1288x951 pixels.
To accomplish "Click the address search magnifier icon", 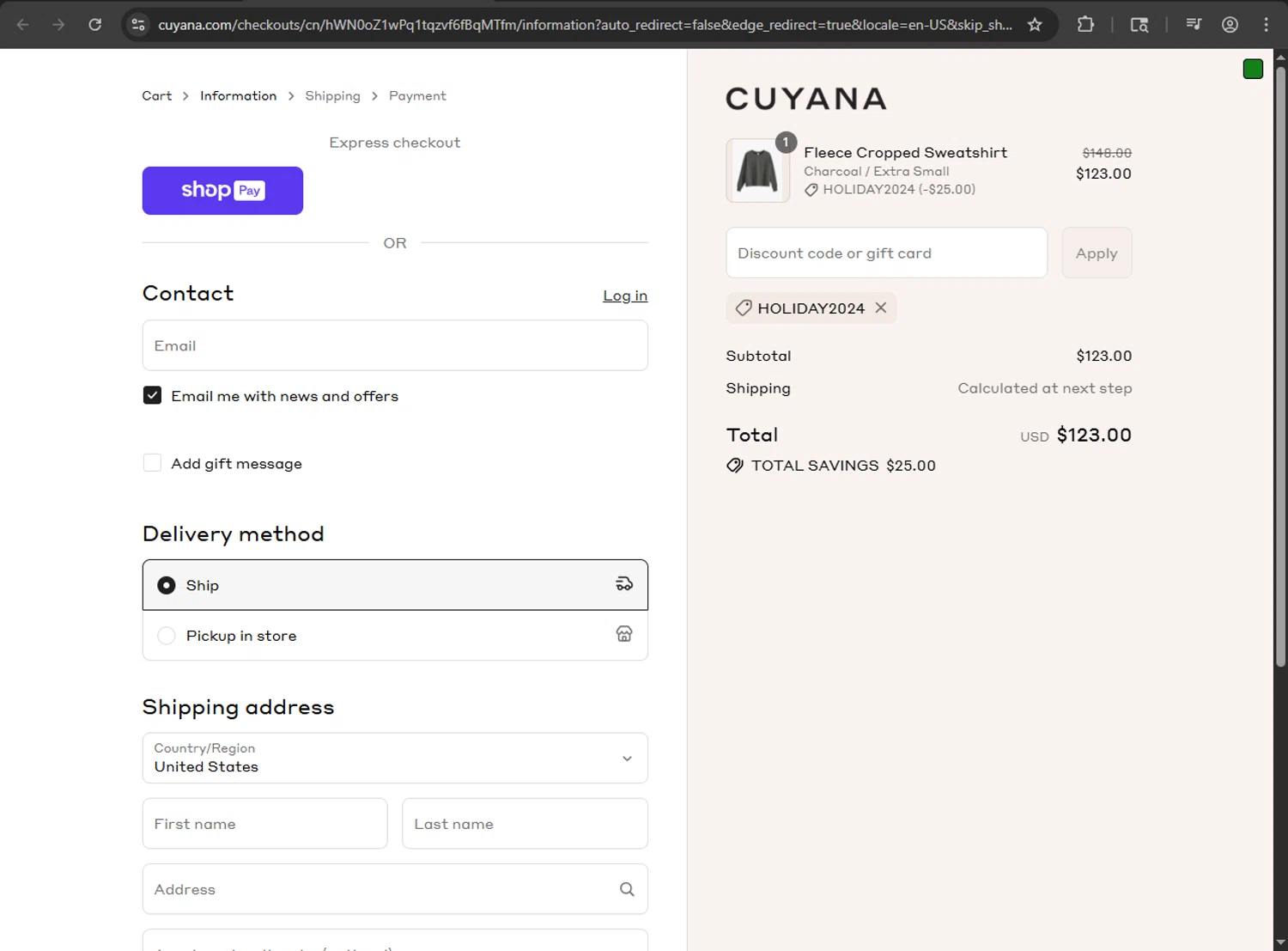I will click(x=627, y=889).
